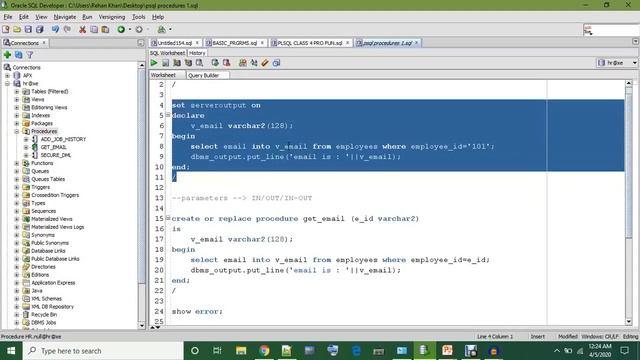
Task: Switch to the BASIC_PRGRMS.sql tab
Action: [235, 43]
